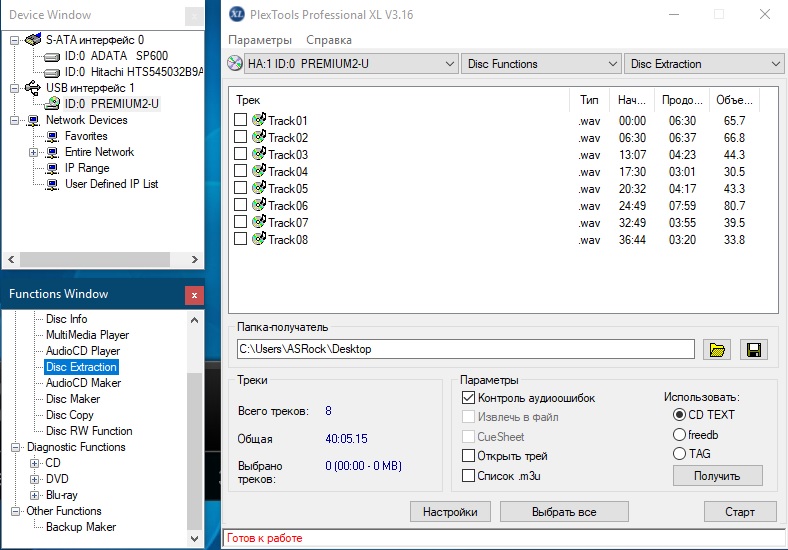Image resolution: width=788 pixels, height=550 pixels.
Task: Click the Старт button
Action: pyautogui.click(x=740, y=512)
